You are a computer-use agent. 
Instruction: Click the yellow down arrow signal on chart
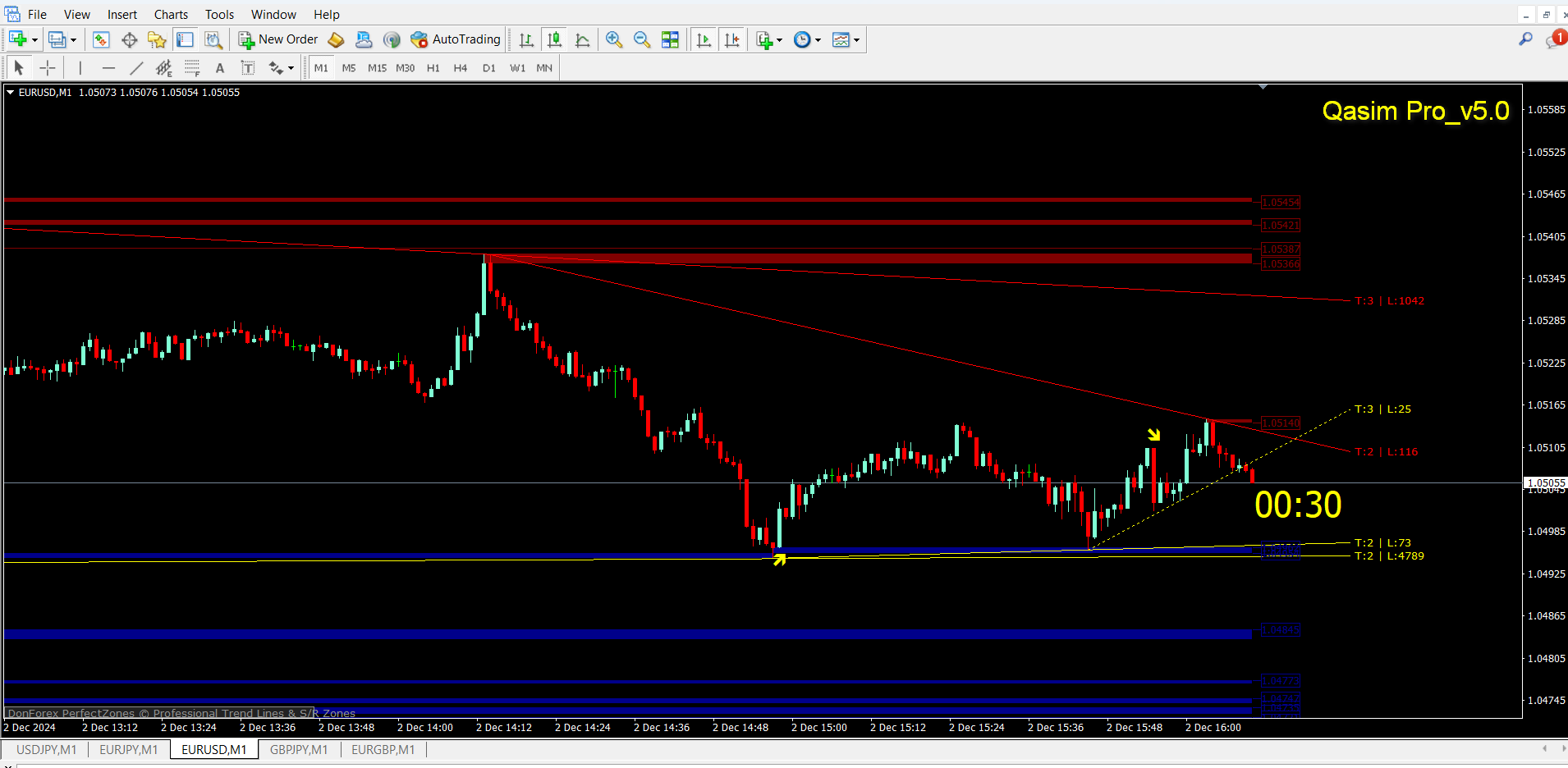1154,435
